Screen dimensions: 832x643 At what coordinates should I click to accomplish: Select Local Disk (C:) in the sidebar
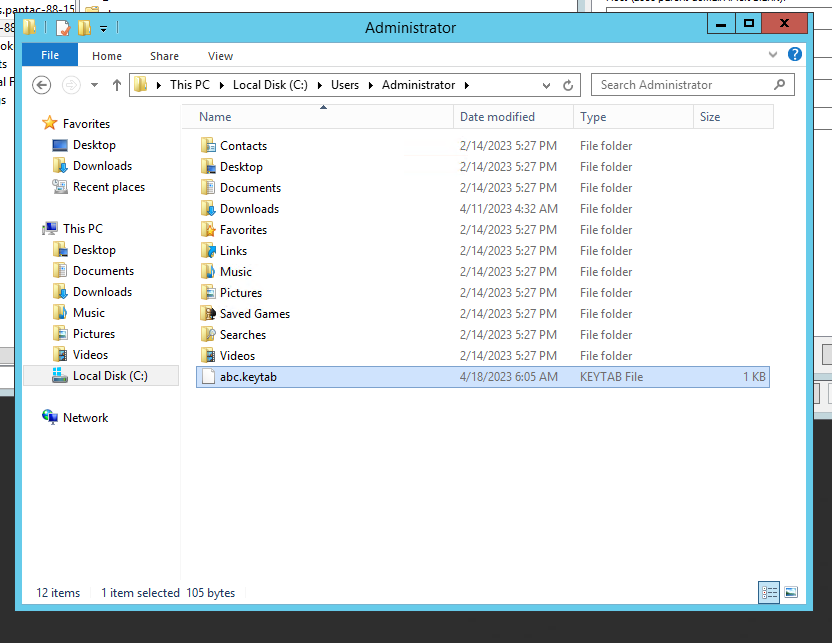[100, 376]
